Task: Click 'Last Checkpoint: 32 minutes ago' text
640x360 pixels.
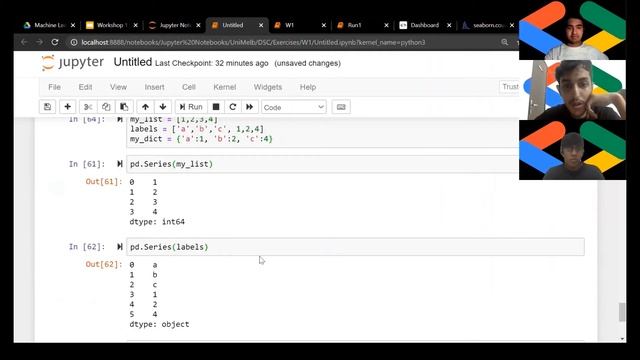Action: [x=211, y=63]
